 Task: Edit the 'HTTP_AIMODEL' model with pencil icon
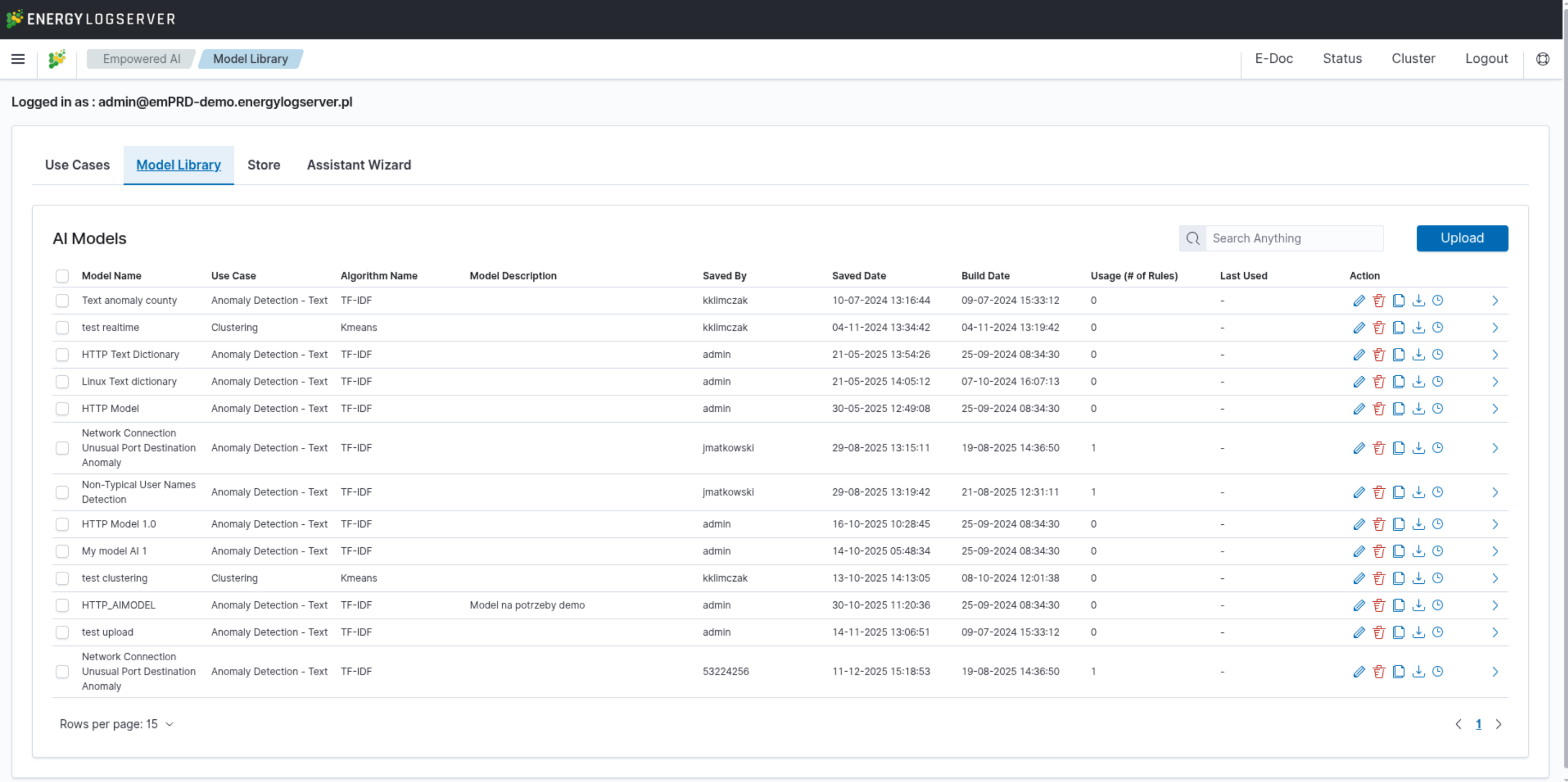coord(1358,606)
